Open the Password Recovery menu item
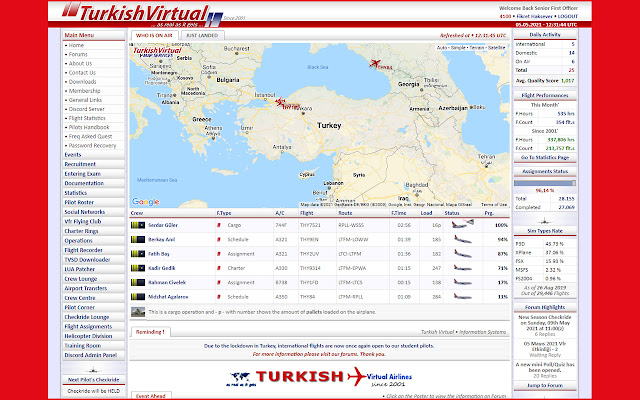640x400 pixels. point(93,145)
